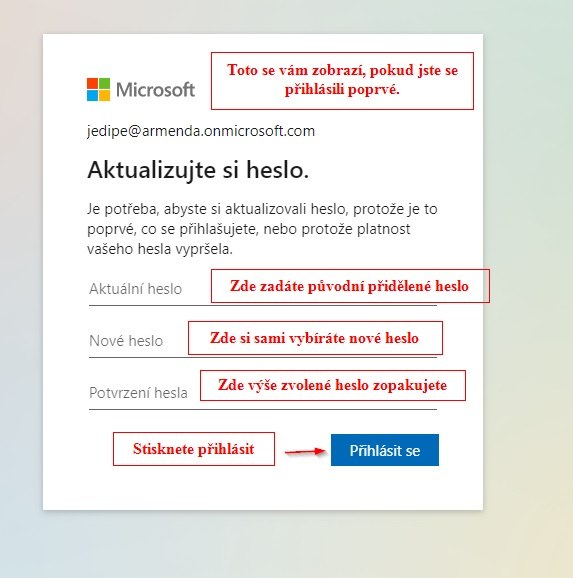Click the green square of Microsoft logo
The height and width of the screenshot is (578, 573).
[104, 83]
